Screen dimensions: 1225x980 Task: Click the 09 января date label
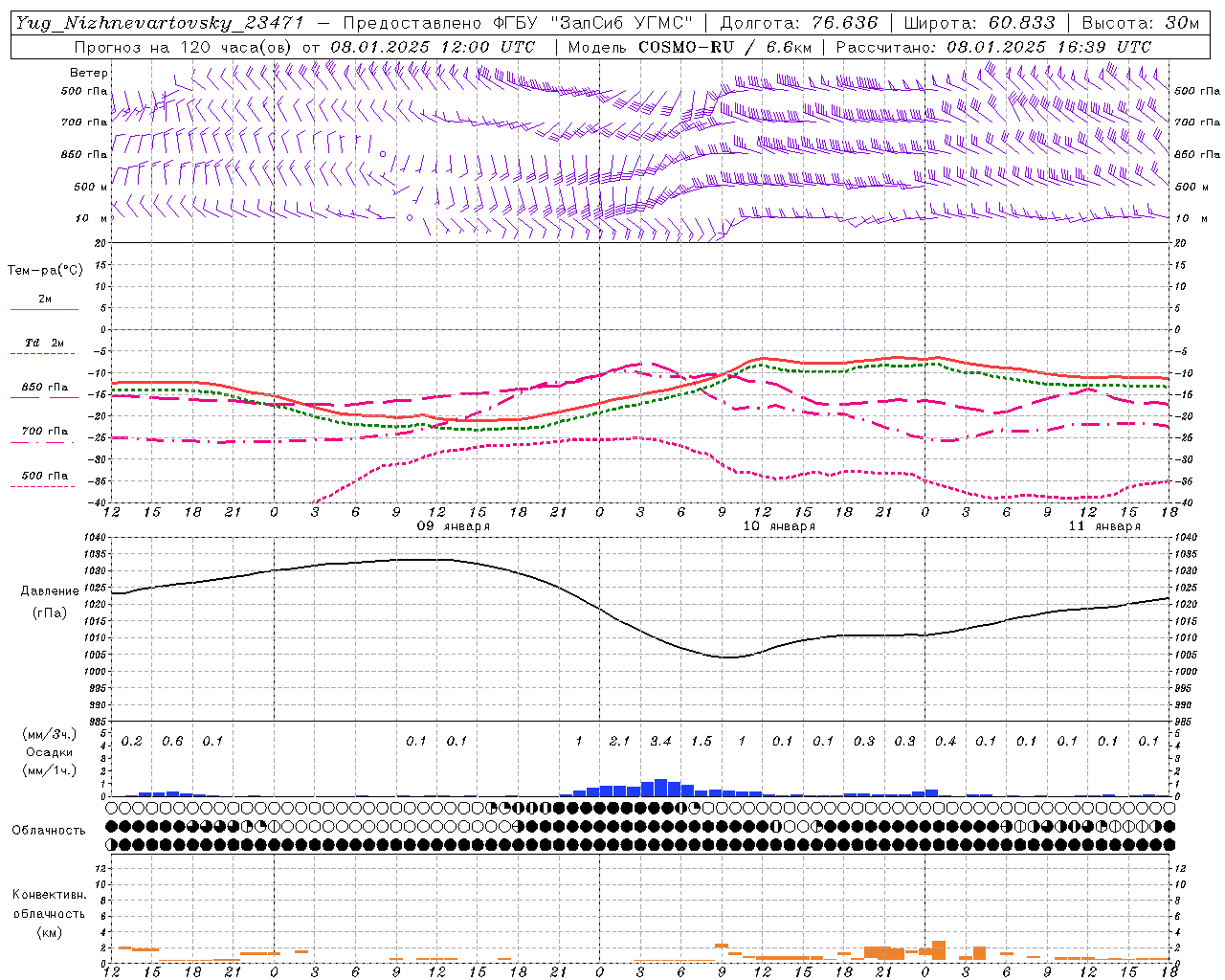tap(453, 526)
